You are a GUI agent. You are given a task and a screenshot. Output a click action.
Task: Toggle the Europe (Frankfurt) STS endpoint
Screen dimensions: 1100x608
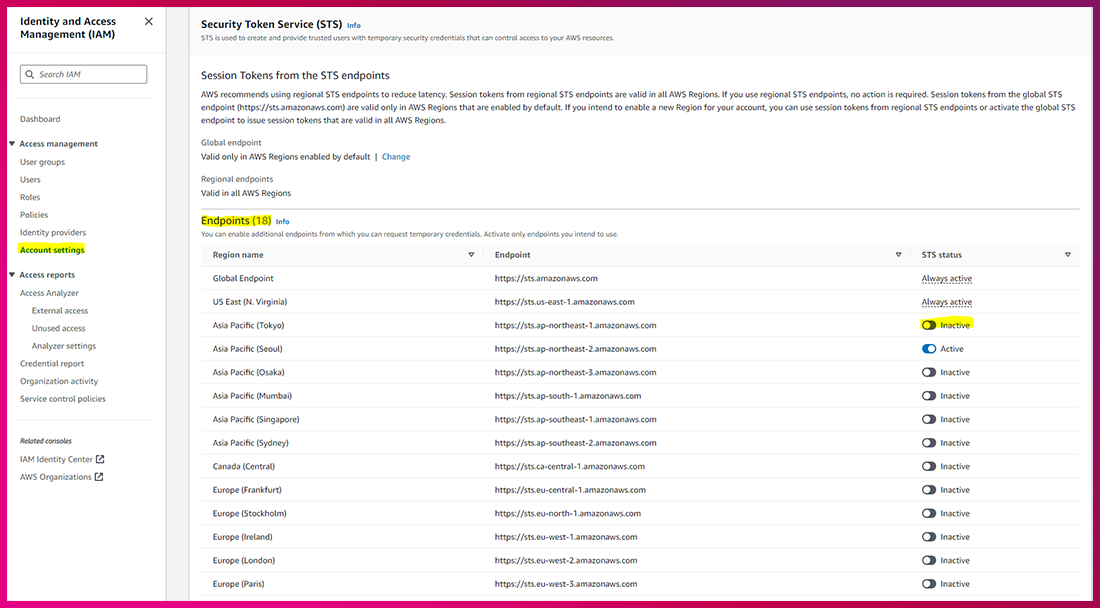click(929, 490)
